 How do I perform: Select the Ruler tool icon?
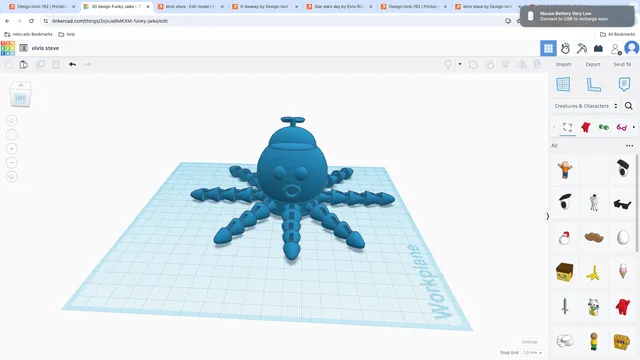point(593,84)
